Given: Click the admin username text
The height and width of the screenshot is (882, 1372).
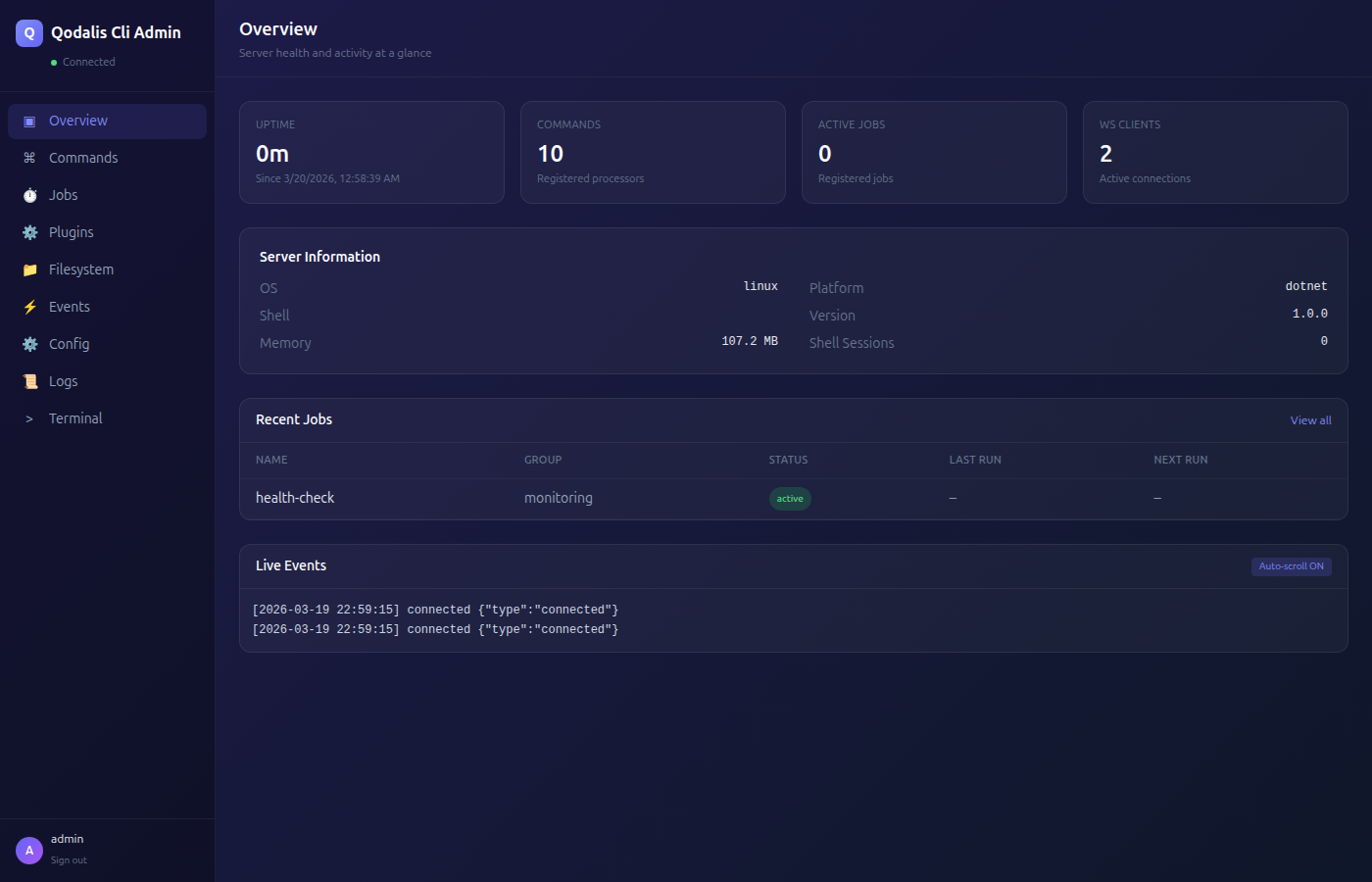Looking at the screenshot, I should tap(68, 839).
